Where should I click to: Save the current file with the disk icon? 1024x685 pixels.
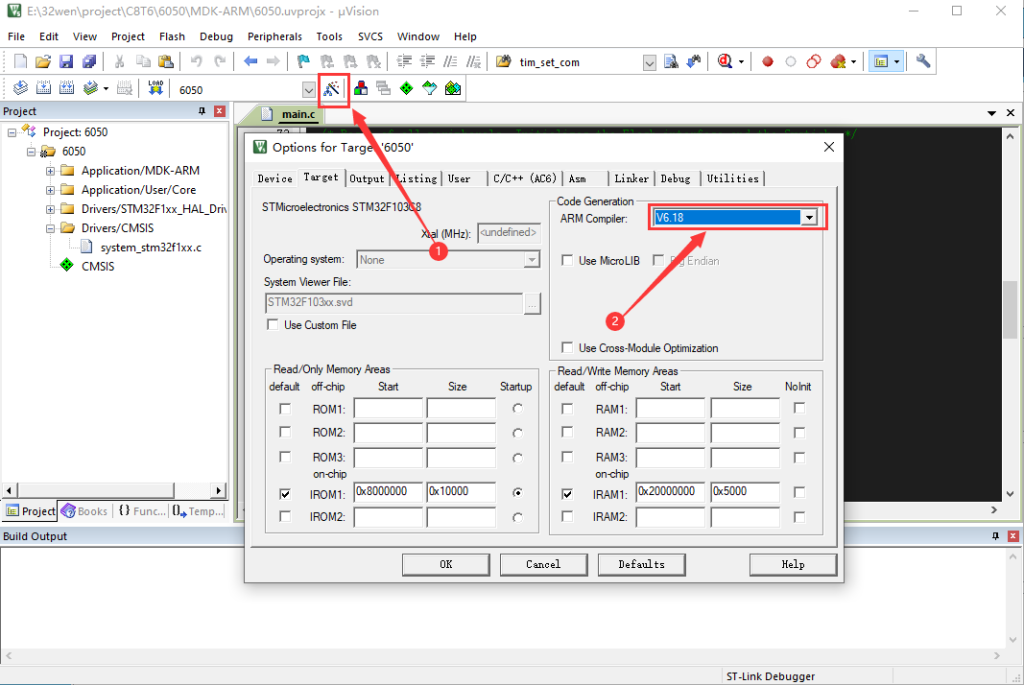(66, 61)
